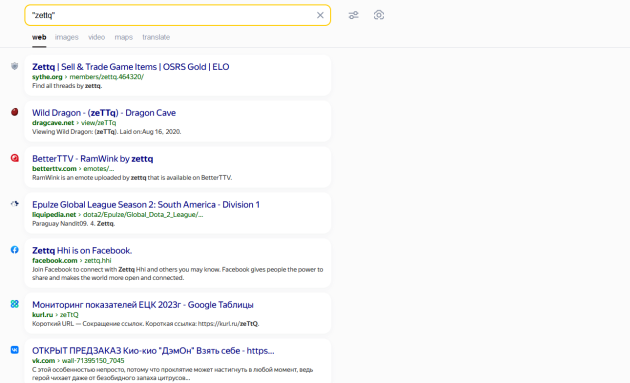Click betterttv.com domain link
The image size is (630, 383).
54,168
